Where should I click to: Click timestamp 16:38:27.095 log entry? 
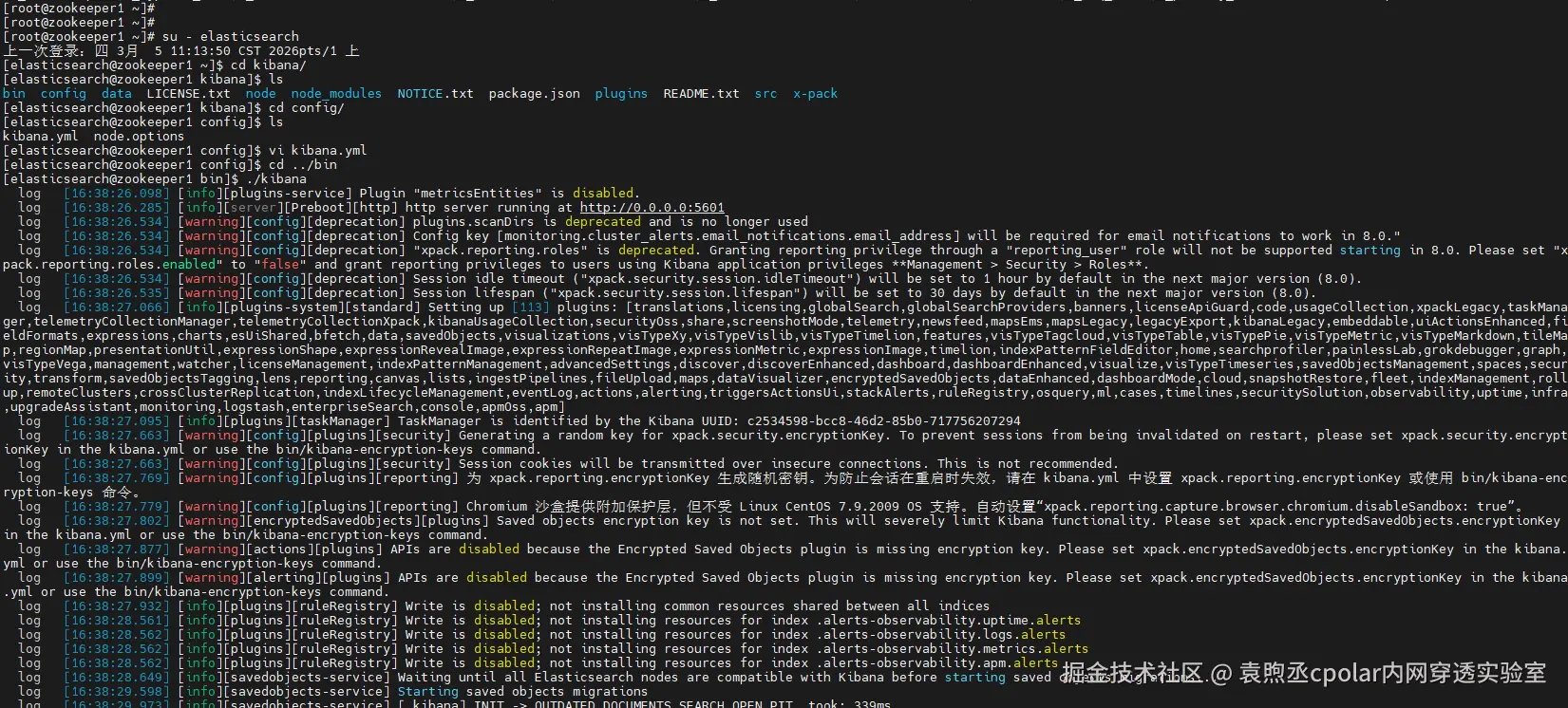116,420
